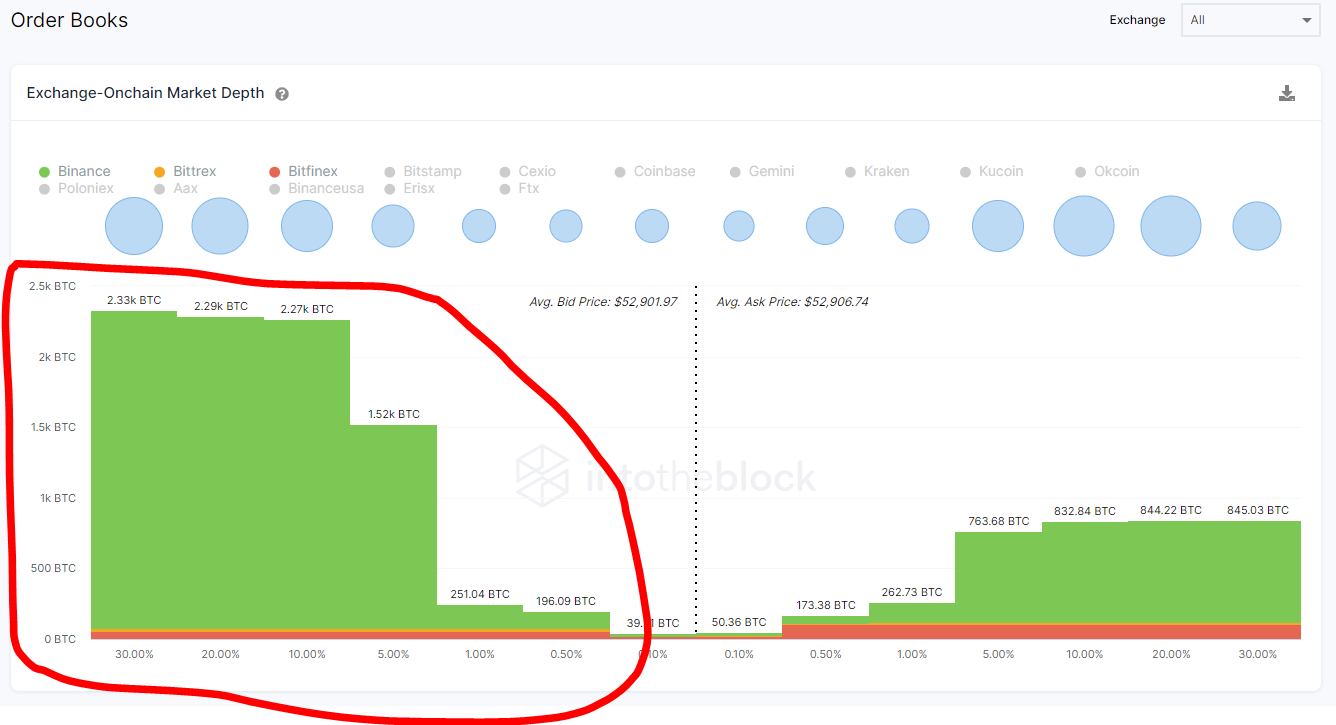
Task: Enable Gemini series in legend
Action: coord(761,171)
